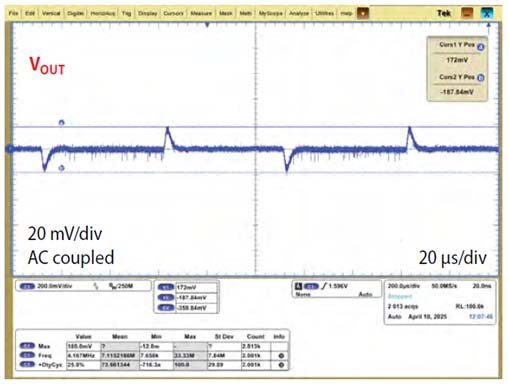The width and height of the screenshot is (508, 384).
Task: Open the Digital menu
Action: (x=75, y=13)
